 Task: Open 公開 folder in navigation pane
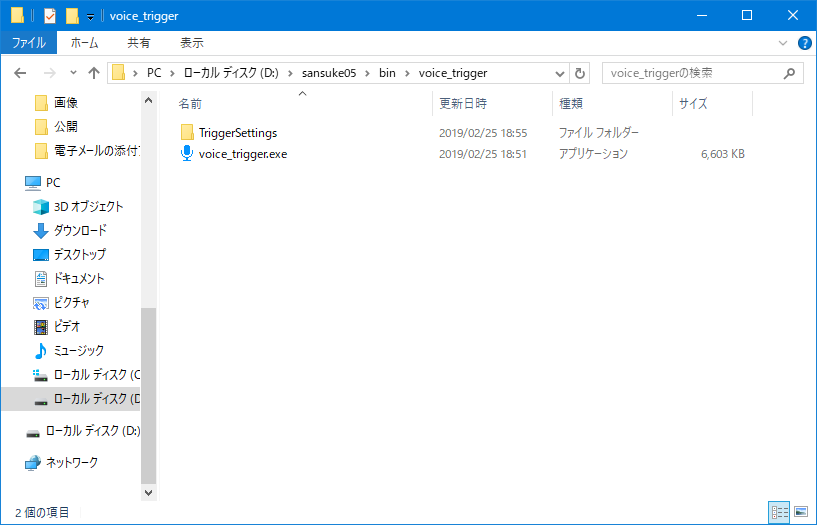pyautogui.click(x=66, y=127)
